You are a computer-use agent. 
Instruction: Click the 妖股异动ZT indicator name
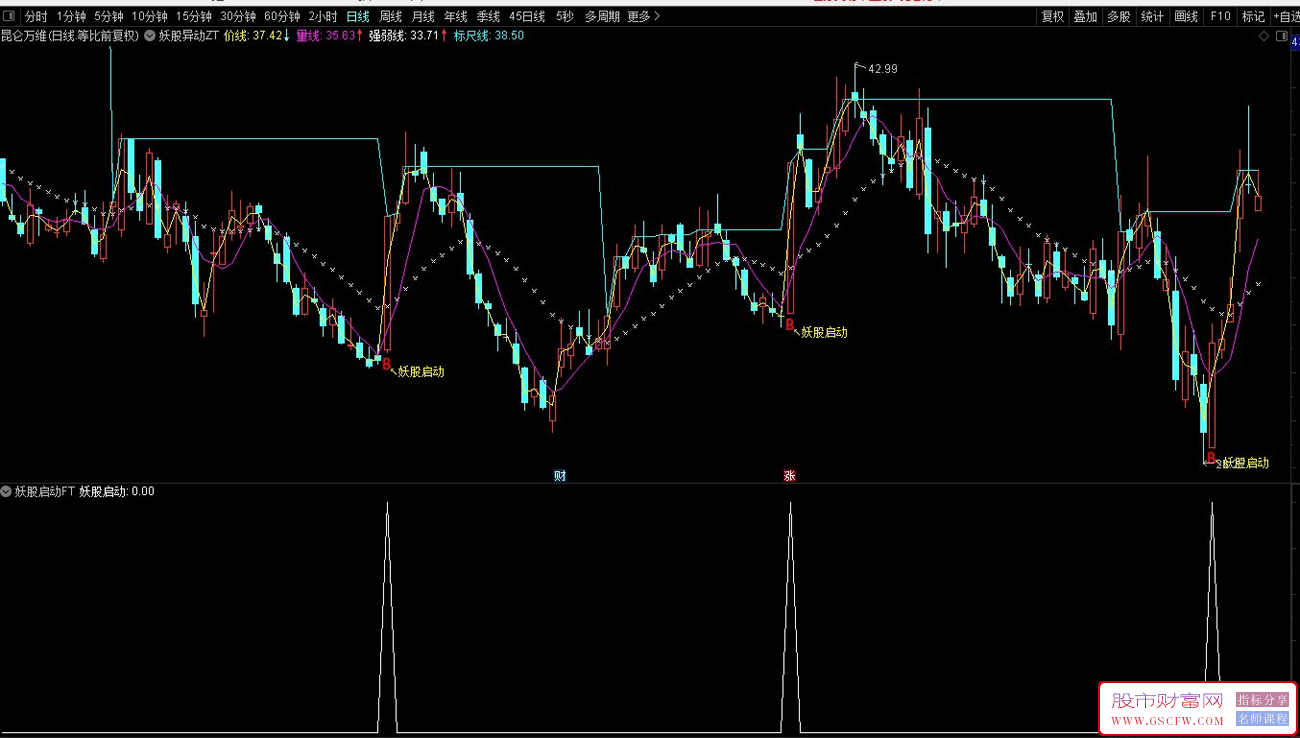(x=188, y=36)
